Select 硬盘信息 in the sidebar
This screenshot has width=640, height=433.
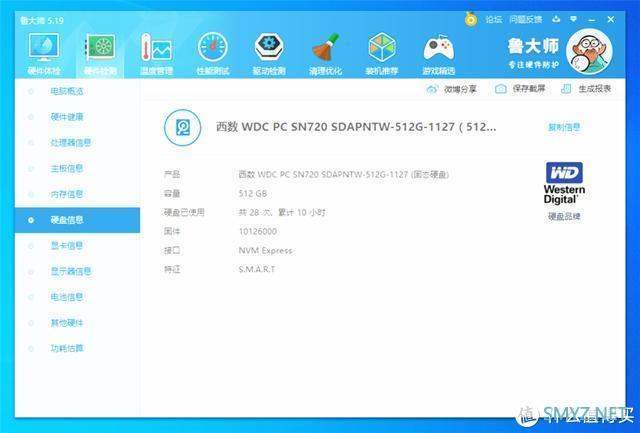77,220
